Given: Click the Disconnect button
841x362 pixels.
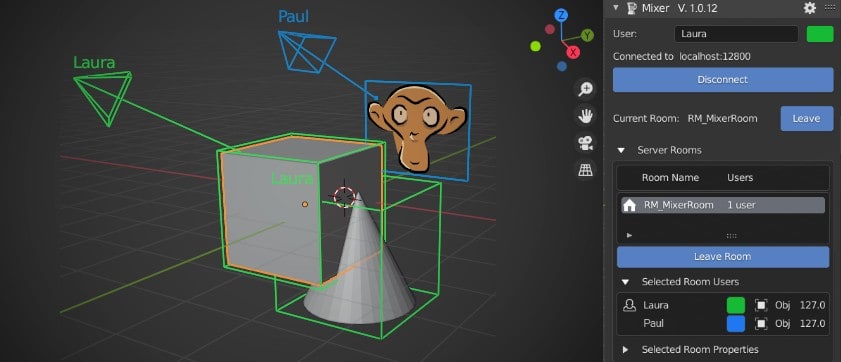Looking at the screenshot, I should coord(723,80).
